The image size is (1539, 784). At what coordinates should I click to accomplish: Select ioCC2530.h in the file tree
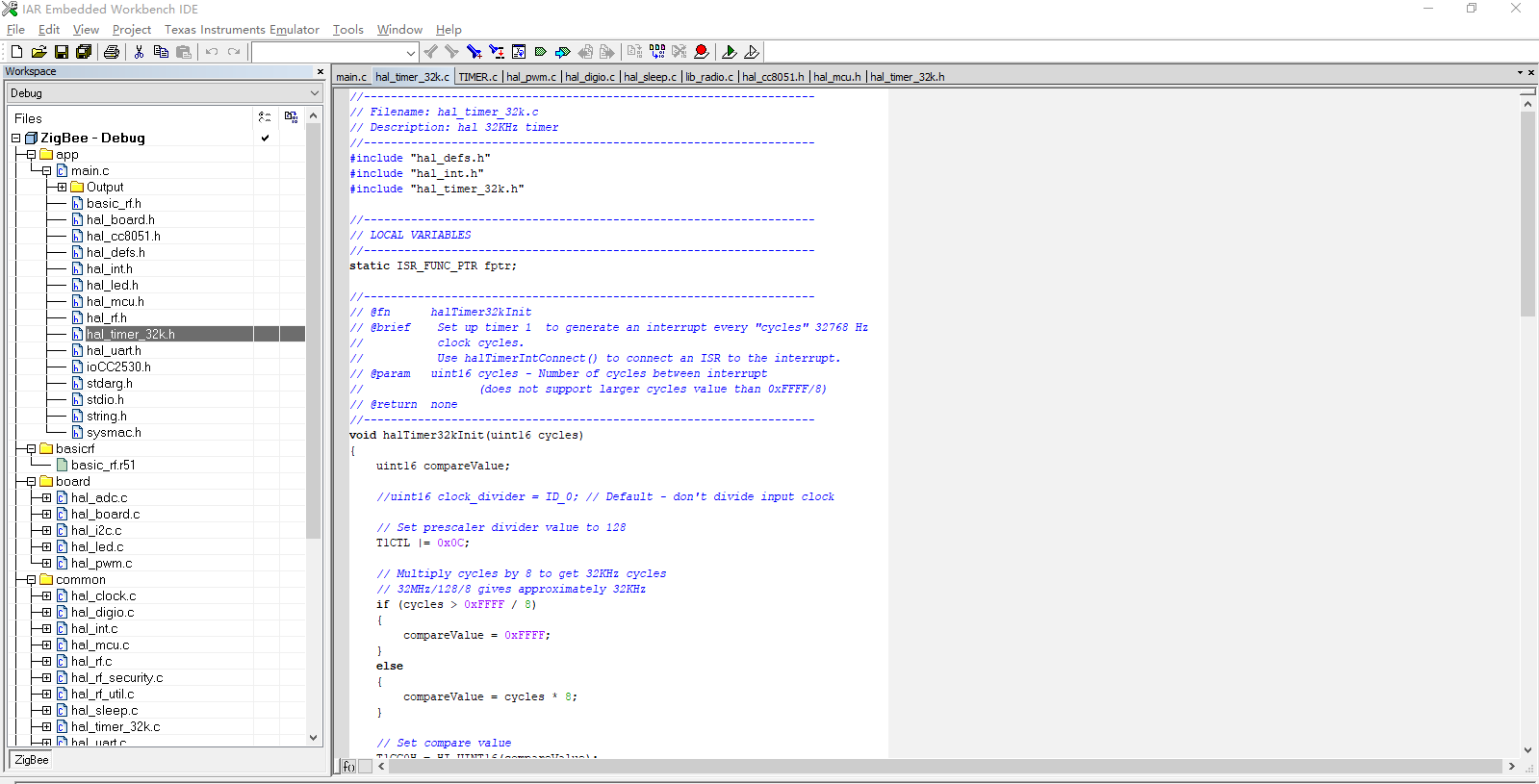click(x=118, y=367)
